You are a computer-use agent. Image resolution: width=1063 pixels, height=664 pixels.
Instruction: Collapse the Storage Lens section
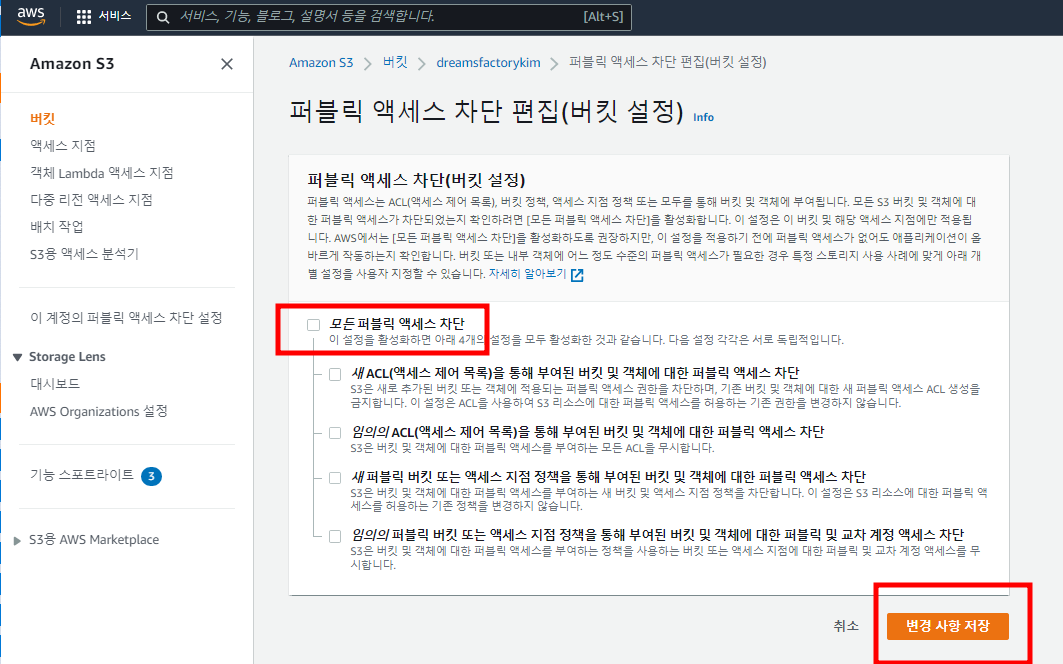18,357
